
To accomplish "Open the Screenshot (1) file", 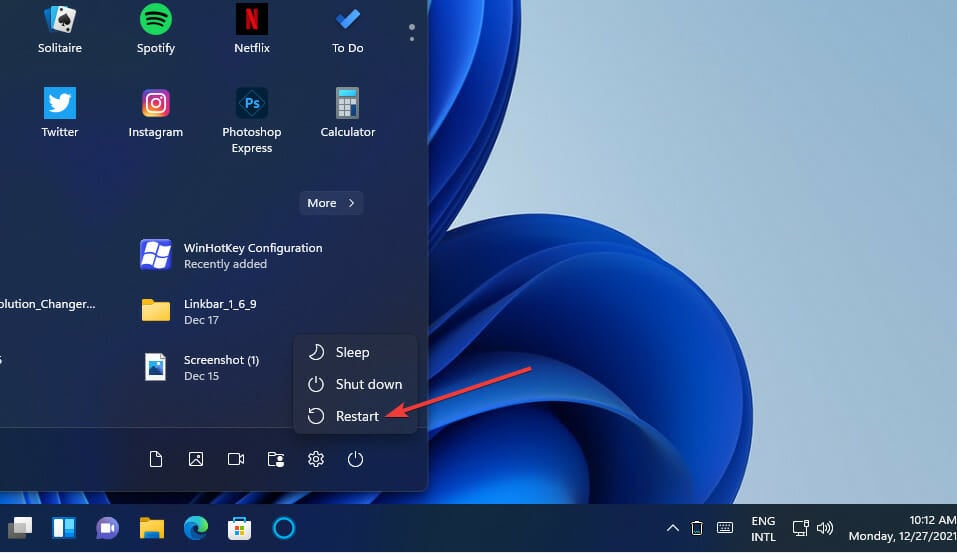I will click(x=201, y=367).
